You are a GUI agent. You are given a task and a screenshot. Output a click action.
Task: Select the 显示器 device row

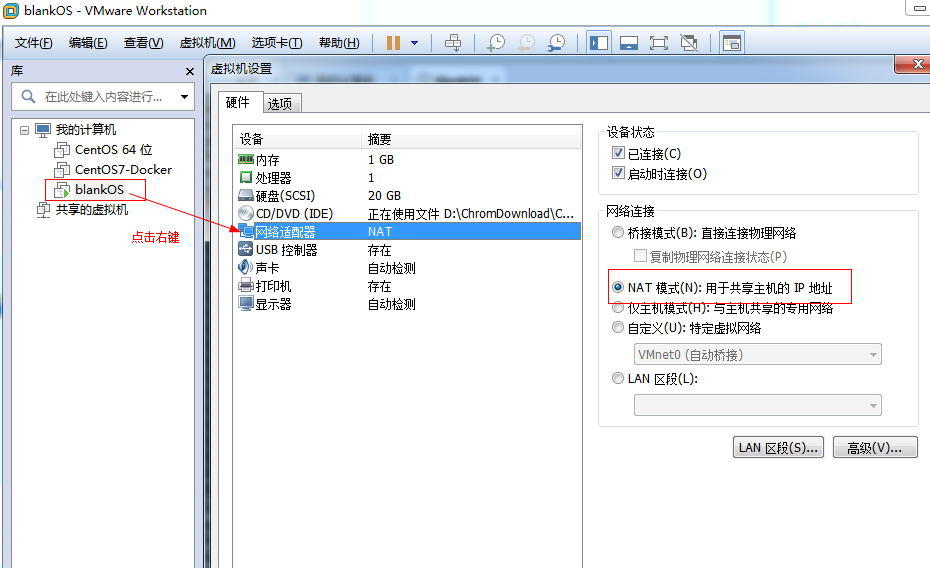(407, 304)
